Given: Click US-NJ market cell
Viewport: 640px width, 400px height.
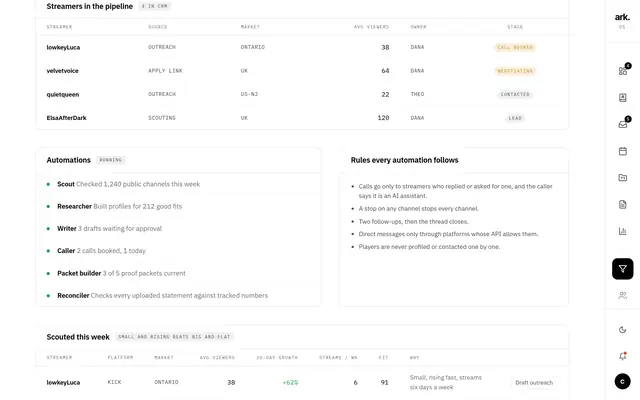Looking at the screenshot, I should (249, 94).
